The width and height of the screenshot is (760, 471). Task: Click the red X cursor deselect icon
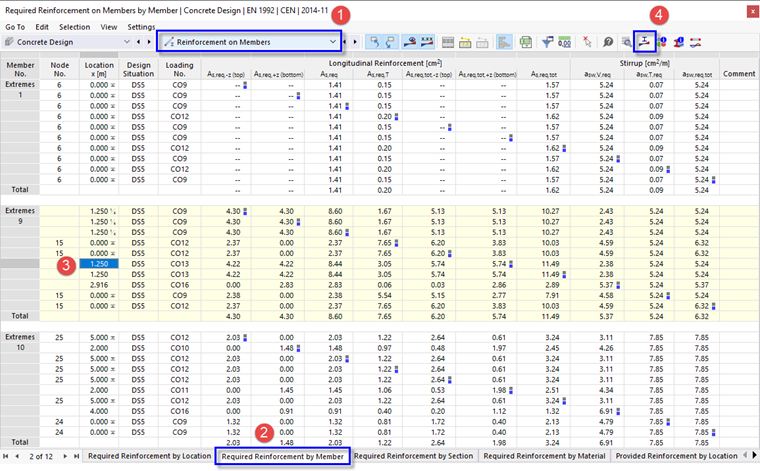[586, 43]
